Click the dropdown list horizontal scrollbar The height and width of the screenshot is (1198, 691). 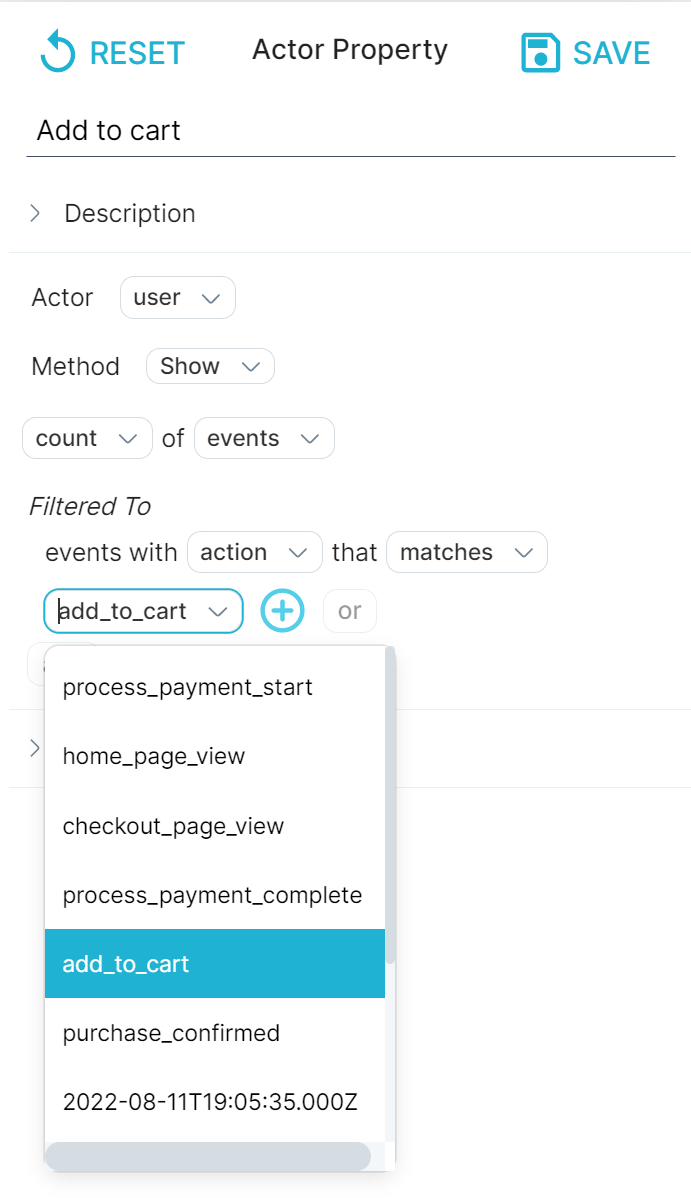pyautogui.click(x=208, y=1156)
